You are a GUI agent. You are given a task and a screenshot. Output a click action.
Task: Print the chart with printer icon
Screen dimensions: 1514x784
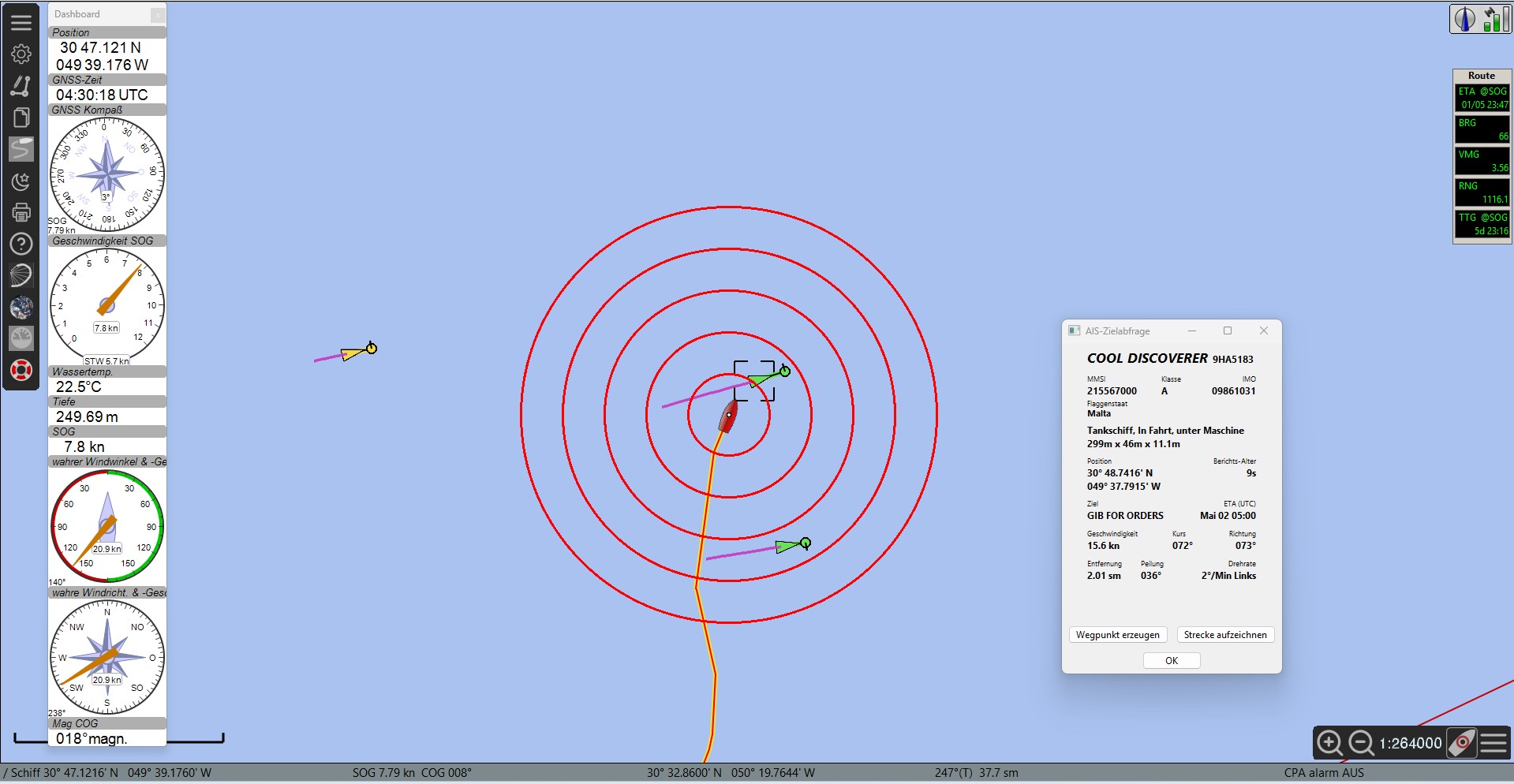21,212
